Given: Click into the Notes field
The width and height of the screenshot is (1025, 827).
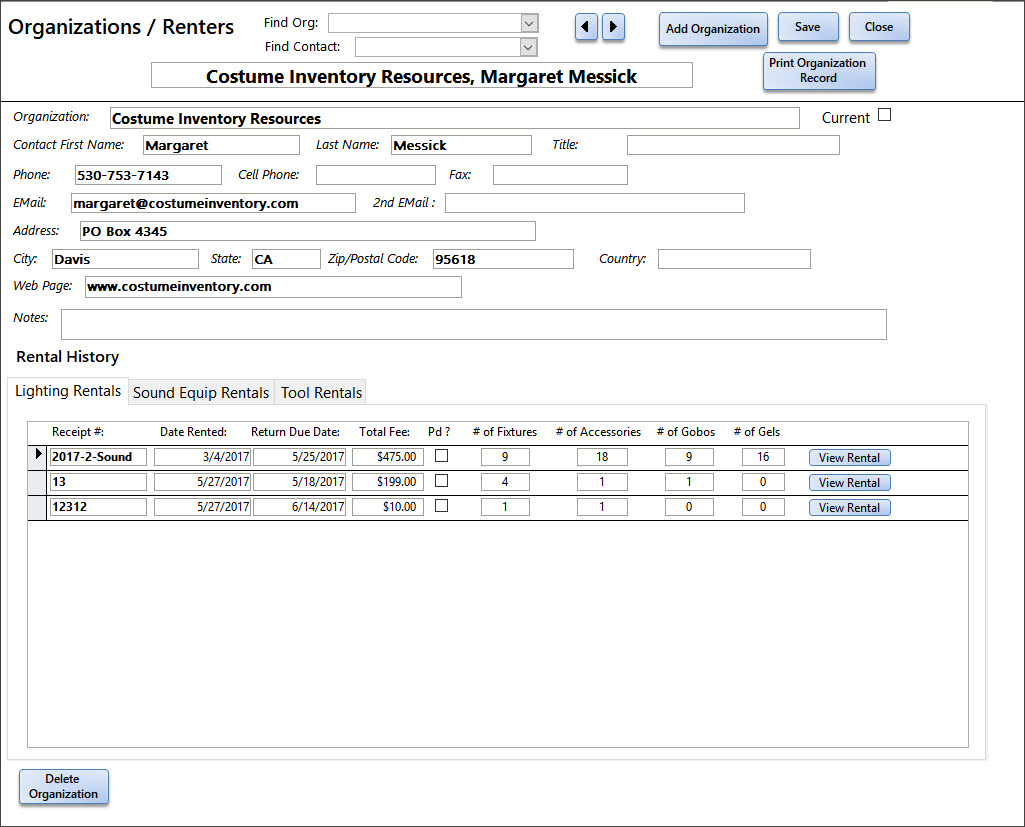Looking at the screenshot, I should (473, 325).
